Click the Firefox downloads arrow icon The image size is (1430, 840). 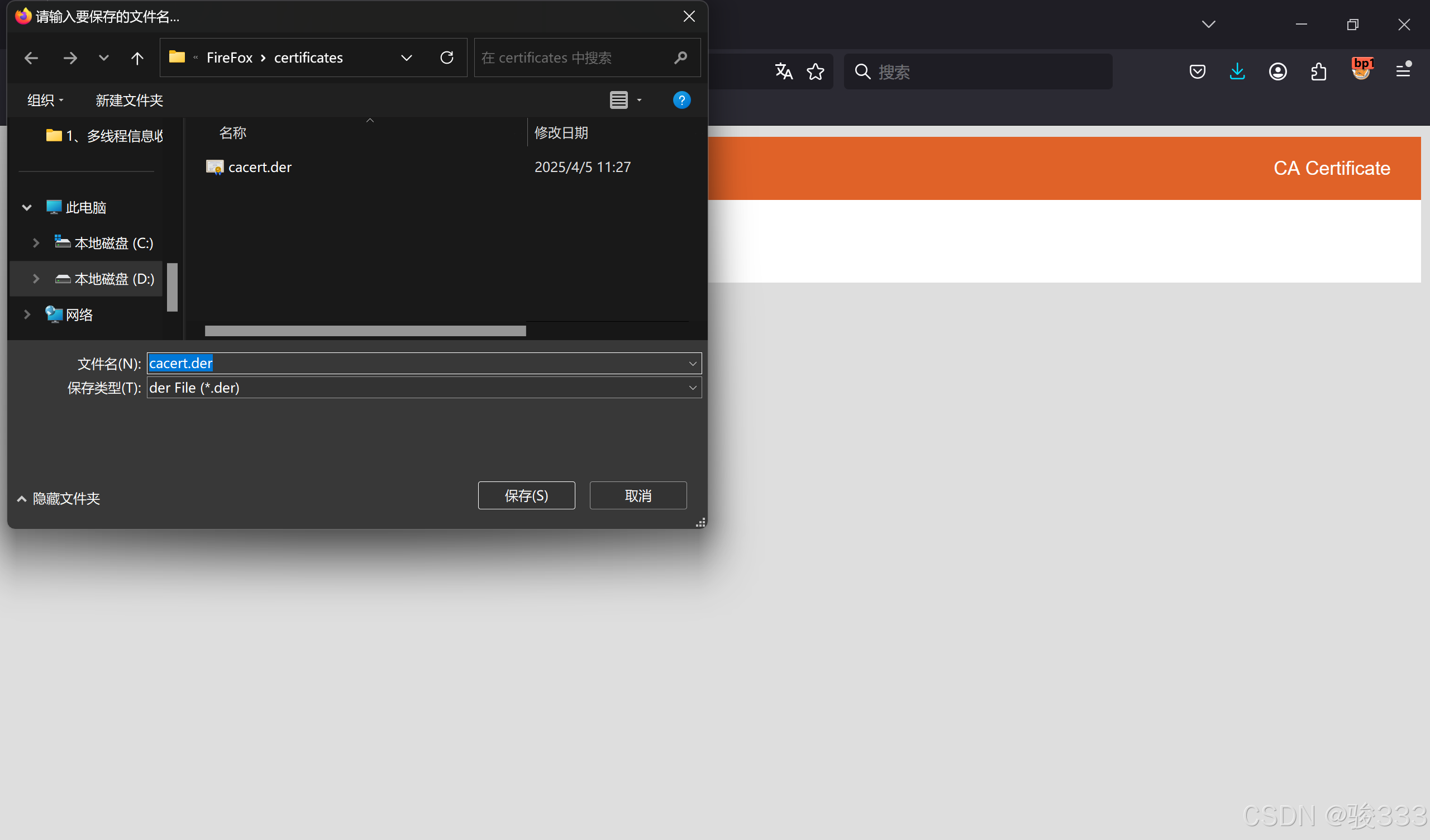(1237, 71)
